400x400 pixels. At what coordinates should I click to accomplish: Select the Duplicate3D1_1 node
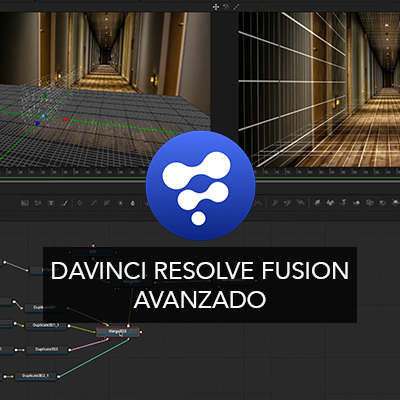[46, 325]
